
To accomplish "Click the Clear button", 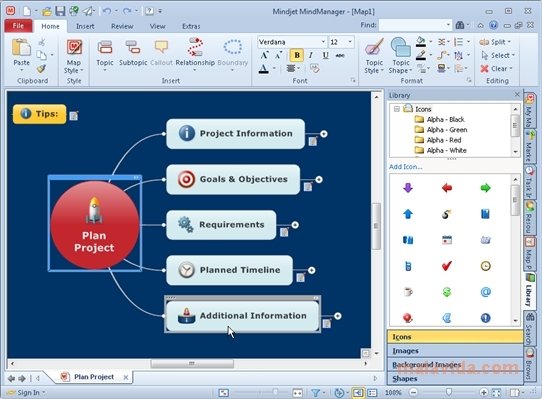I will pos(496,68).
